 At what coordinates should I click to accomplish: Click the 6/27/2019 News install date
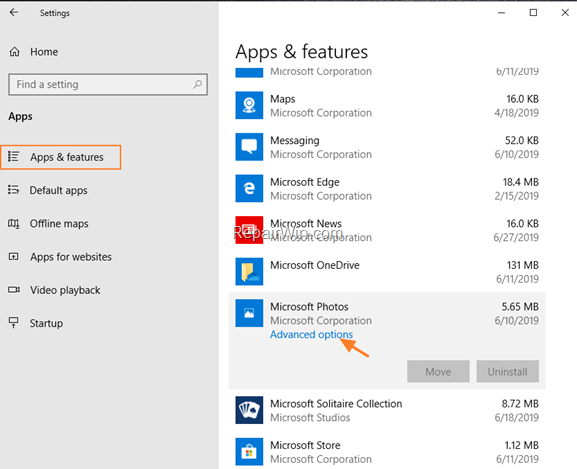point(516,237)
